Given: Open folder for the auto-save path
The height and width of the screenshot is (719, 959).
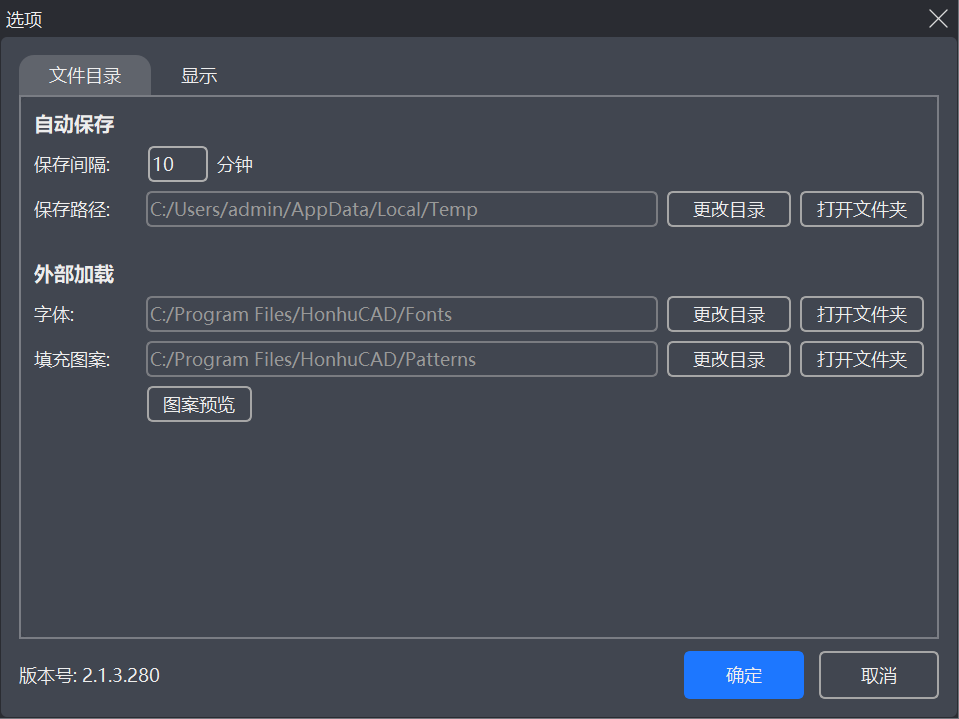Looking at the screenshot, I should point(861,209).
